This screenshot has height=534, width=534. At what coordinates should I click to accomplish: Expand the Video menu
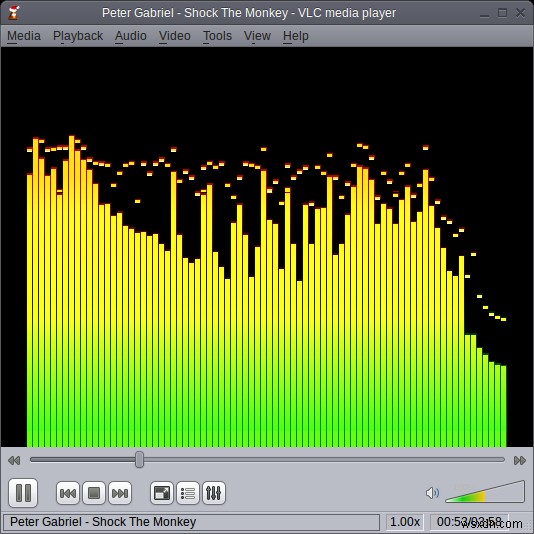175,36
